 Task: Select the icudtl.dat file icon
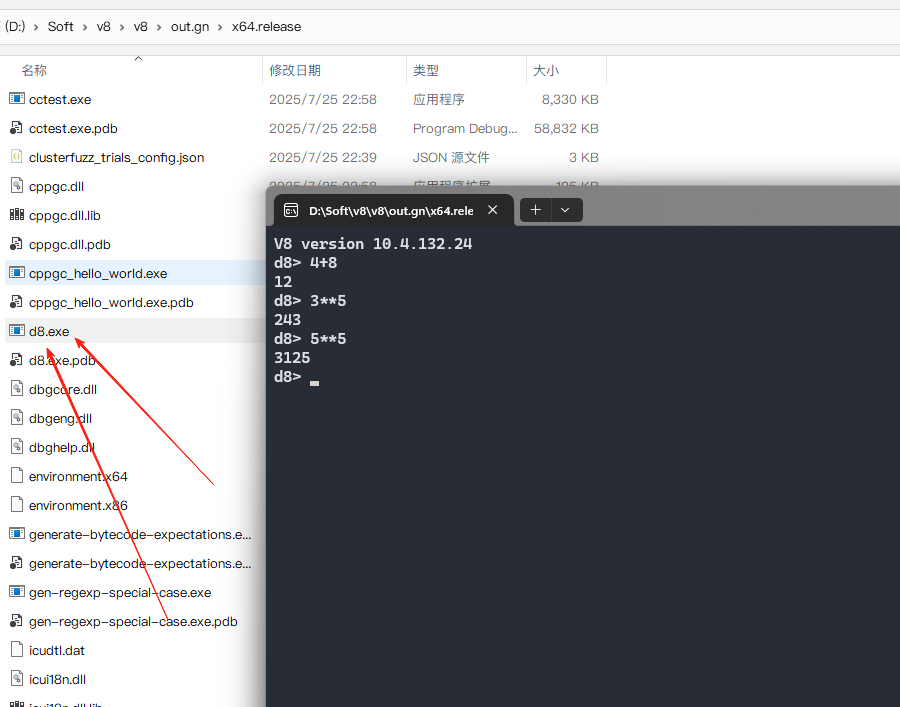click(x=16, y=650)
